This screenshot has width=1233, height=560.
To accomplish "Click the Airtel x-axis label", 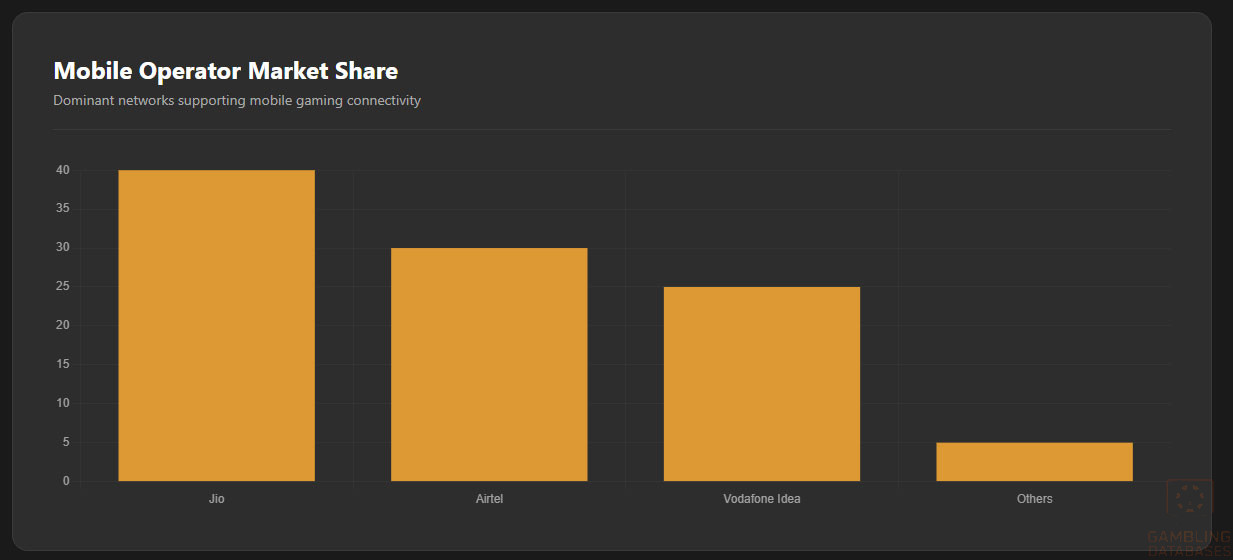I will click(489, 499).
